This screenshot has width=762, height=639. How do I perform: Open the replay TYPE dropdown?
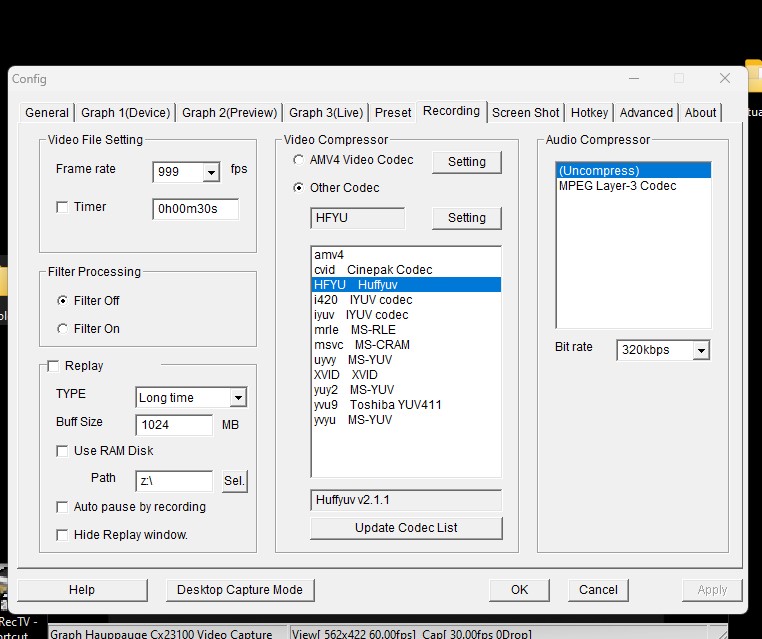click(x=238, y=397)
